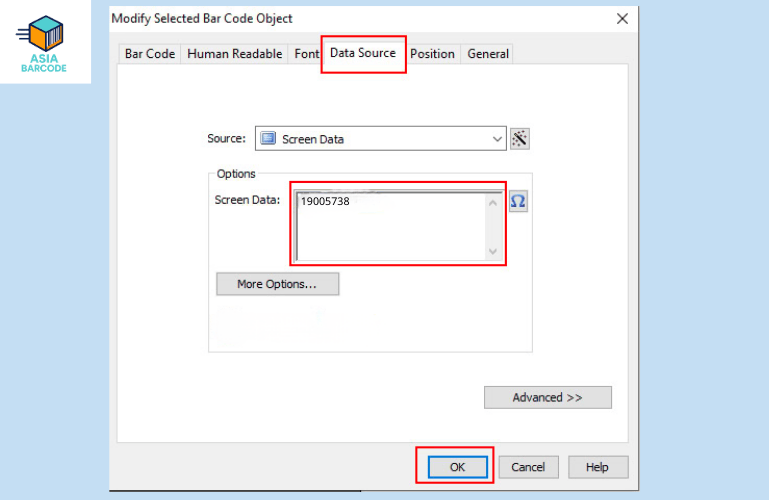Click the Screen Data scroll down arrow
The height and width of the screenshot is (500, 769).
coord(492,251)
